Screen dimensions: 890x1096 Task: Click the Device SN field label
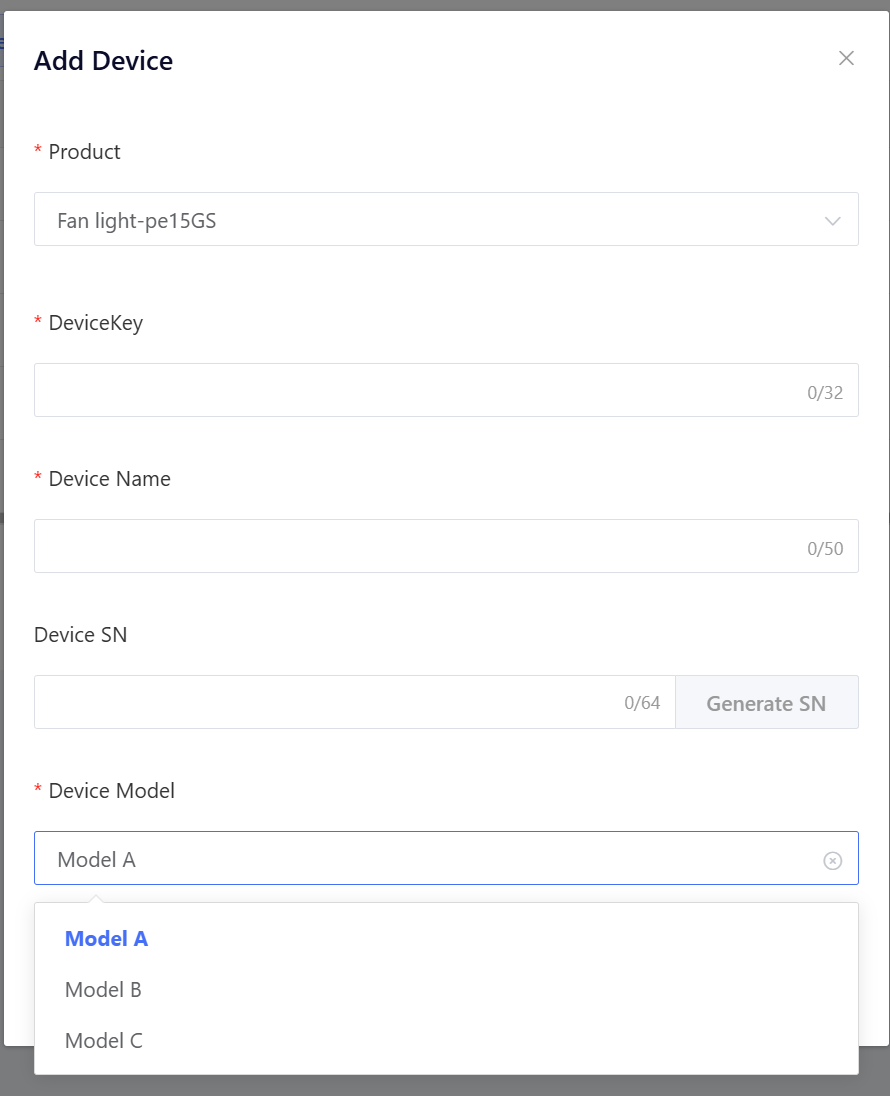point(80,635)
